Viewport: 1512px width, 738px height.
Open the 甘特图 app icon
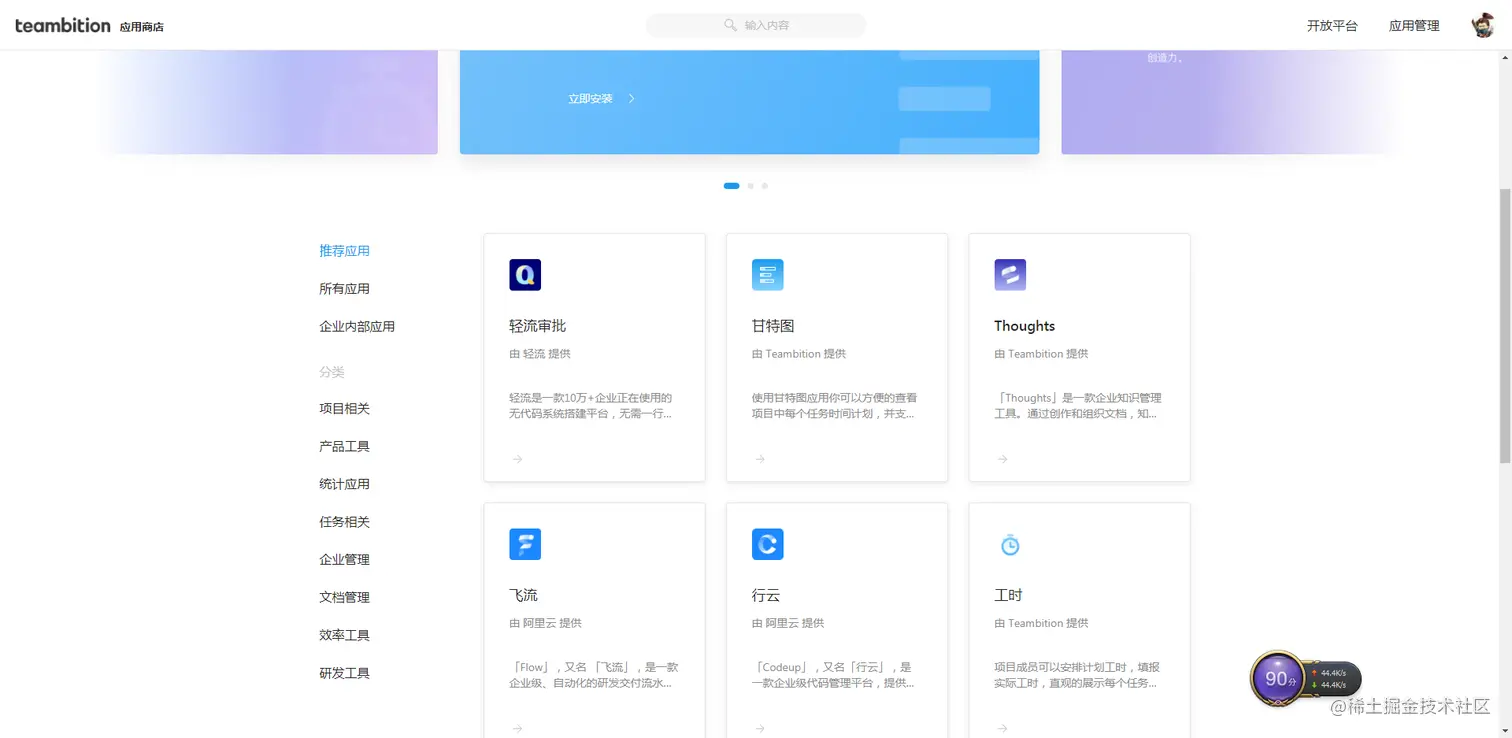pos(768,275)
